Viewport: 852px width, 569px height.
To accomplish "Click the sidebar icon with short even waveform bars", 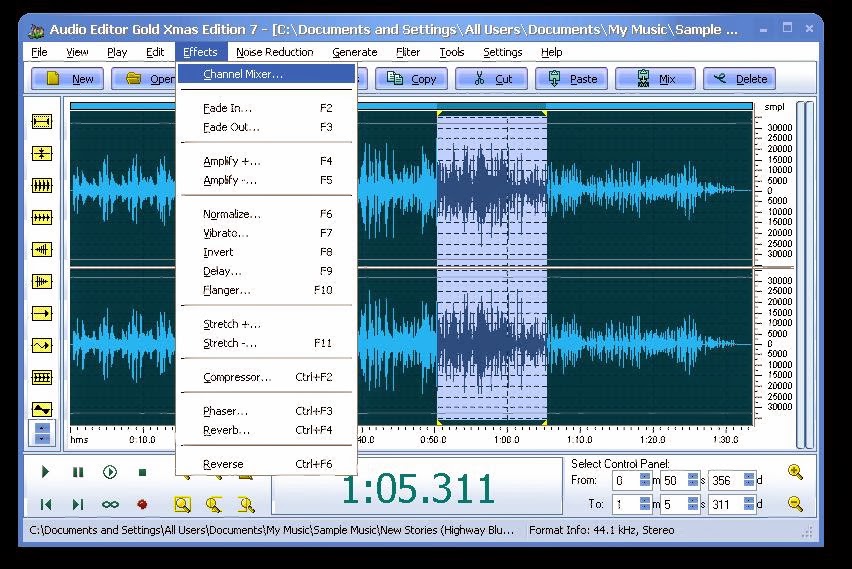I will [42, 217].
